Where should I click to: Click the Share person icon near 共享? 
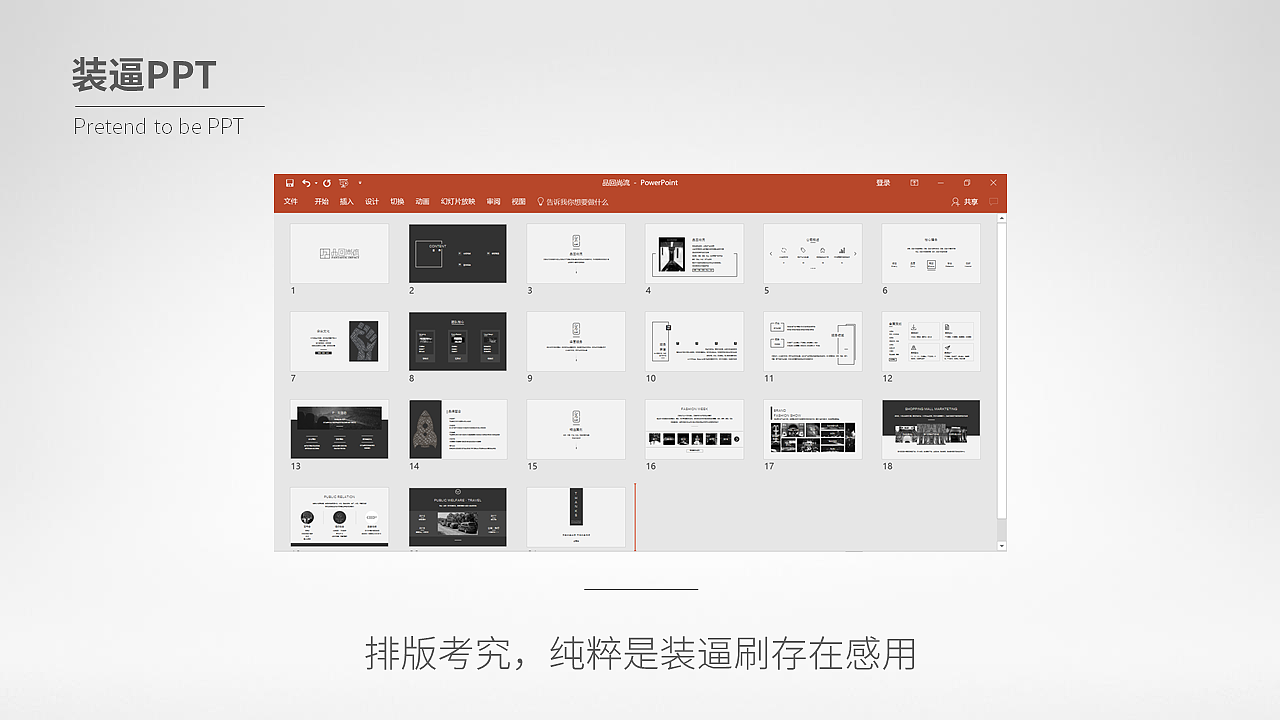(955, 201)
